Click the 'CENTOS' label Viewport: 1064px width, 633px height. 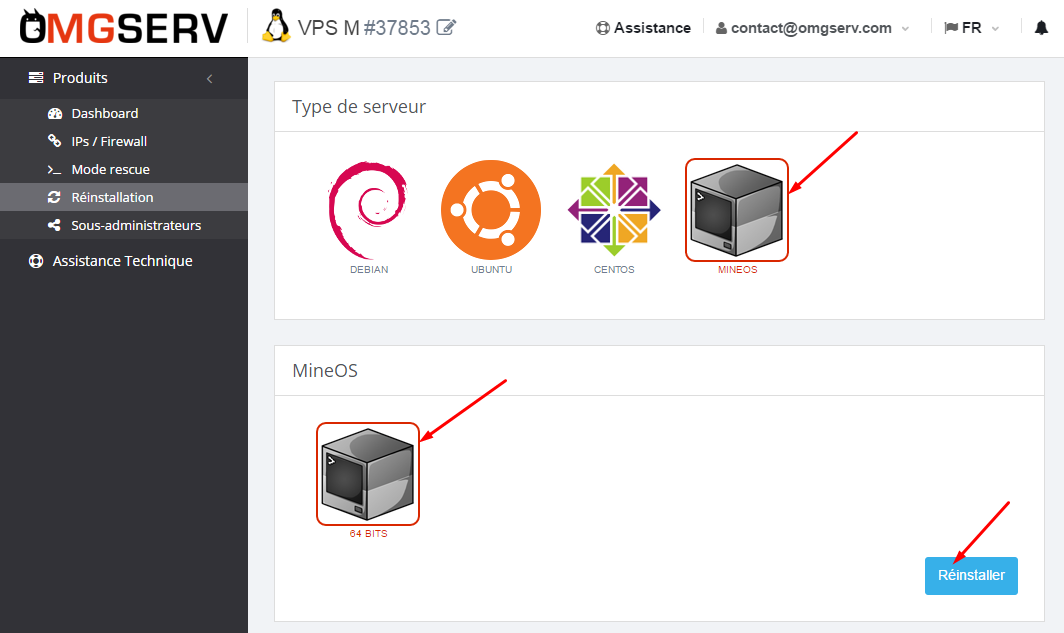pyautogui.click(x=614, y=269)
